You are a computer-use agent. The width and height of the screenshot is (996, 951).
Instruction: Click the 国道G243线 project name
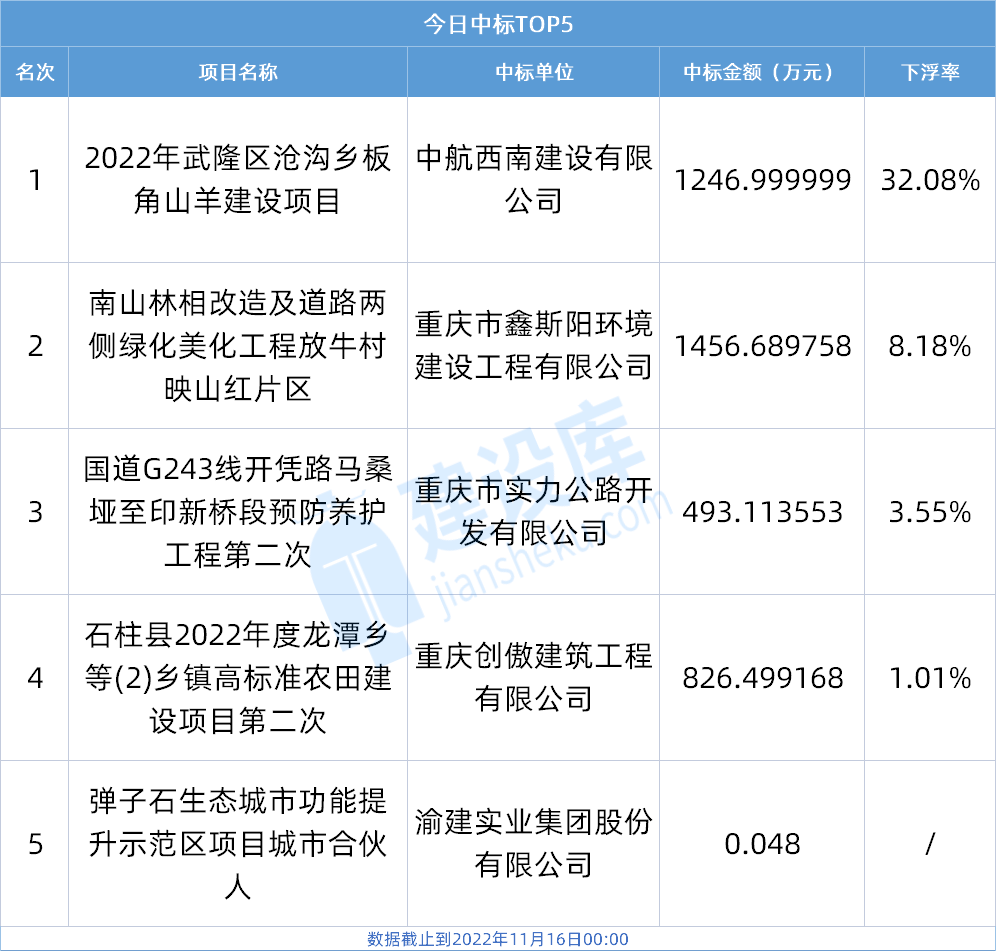click(x=238, y=512)
